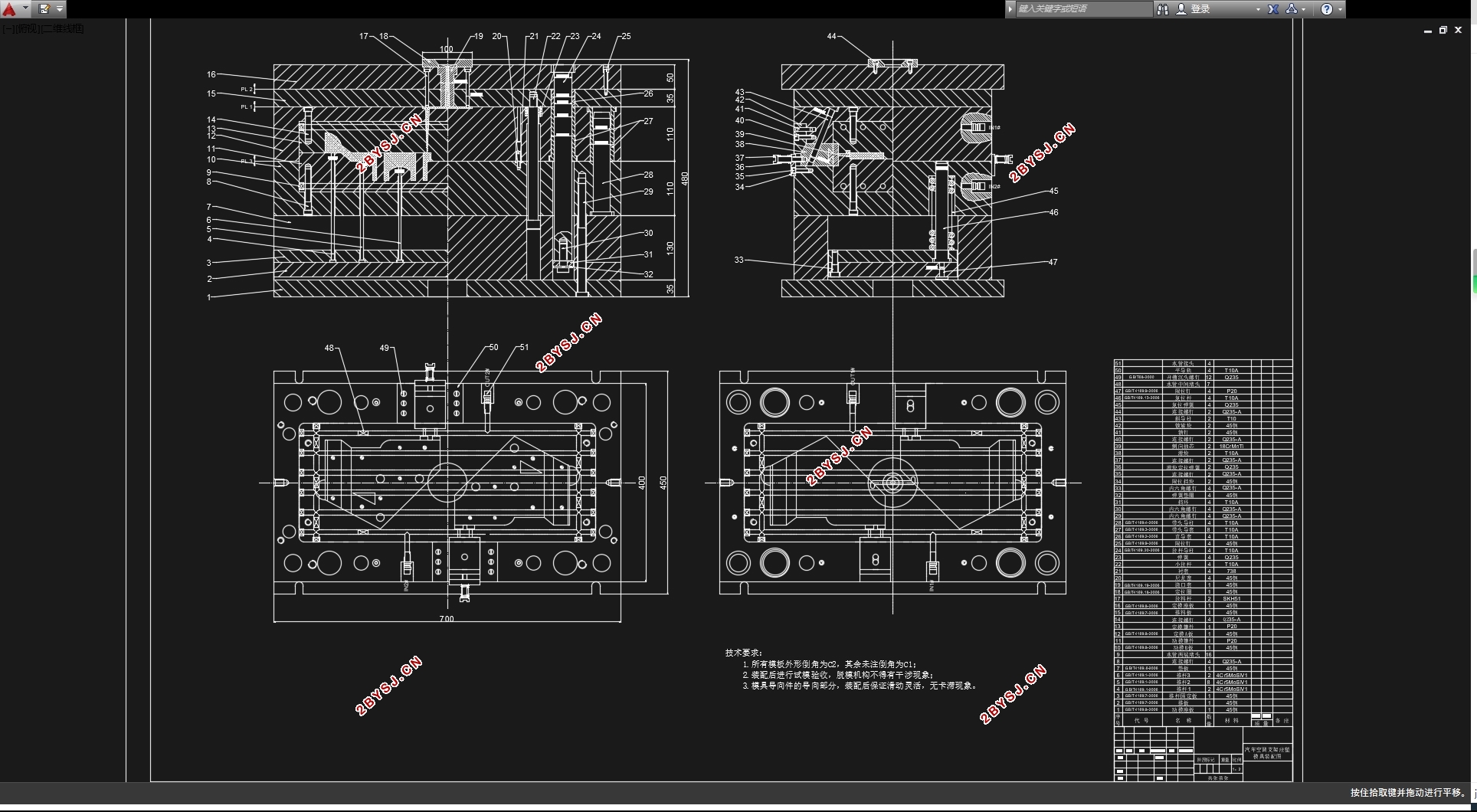The width and height of the screenshot is (1477, 812).
Task: Expand the InfoCenter search arrow
Action: 1010,9
